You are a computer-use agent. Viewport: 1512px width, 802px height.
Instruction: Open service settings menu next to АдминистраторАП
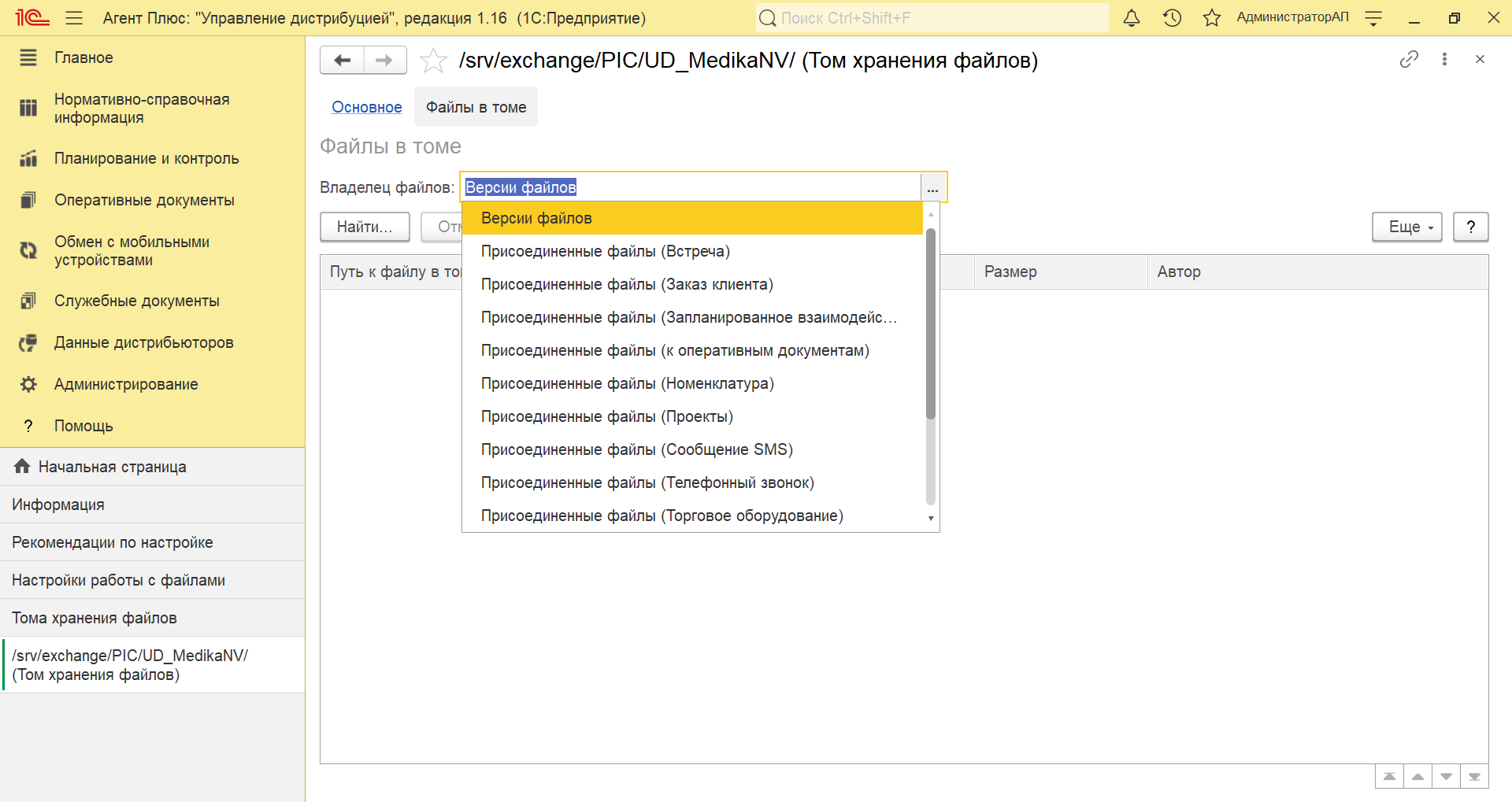coord(1373,18)
